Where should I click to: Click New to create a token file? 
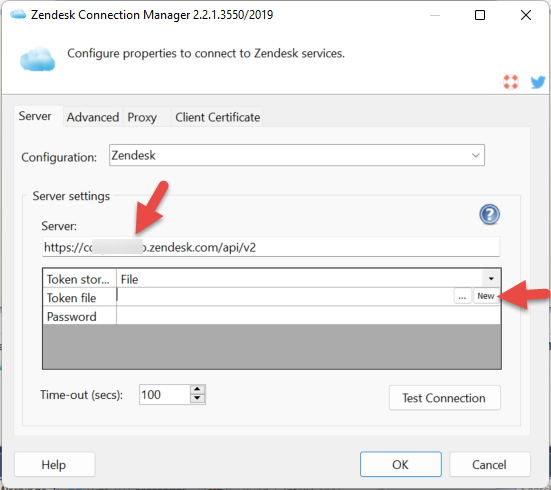486,296
